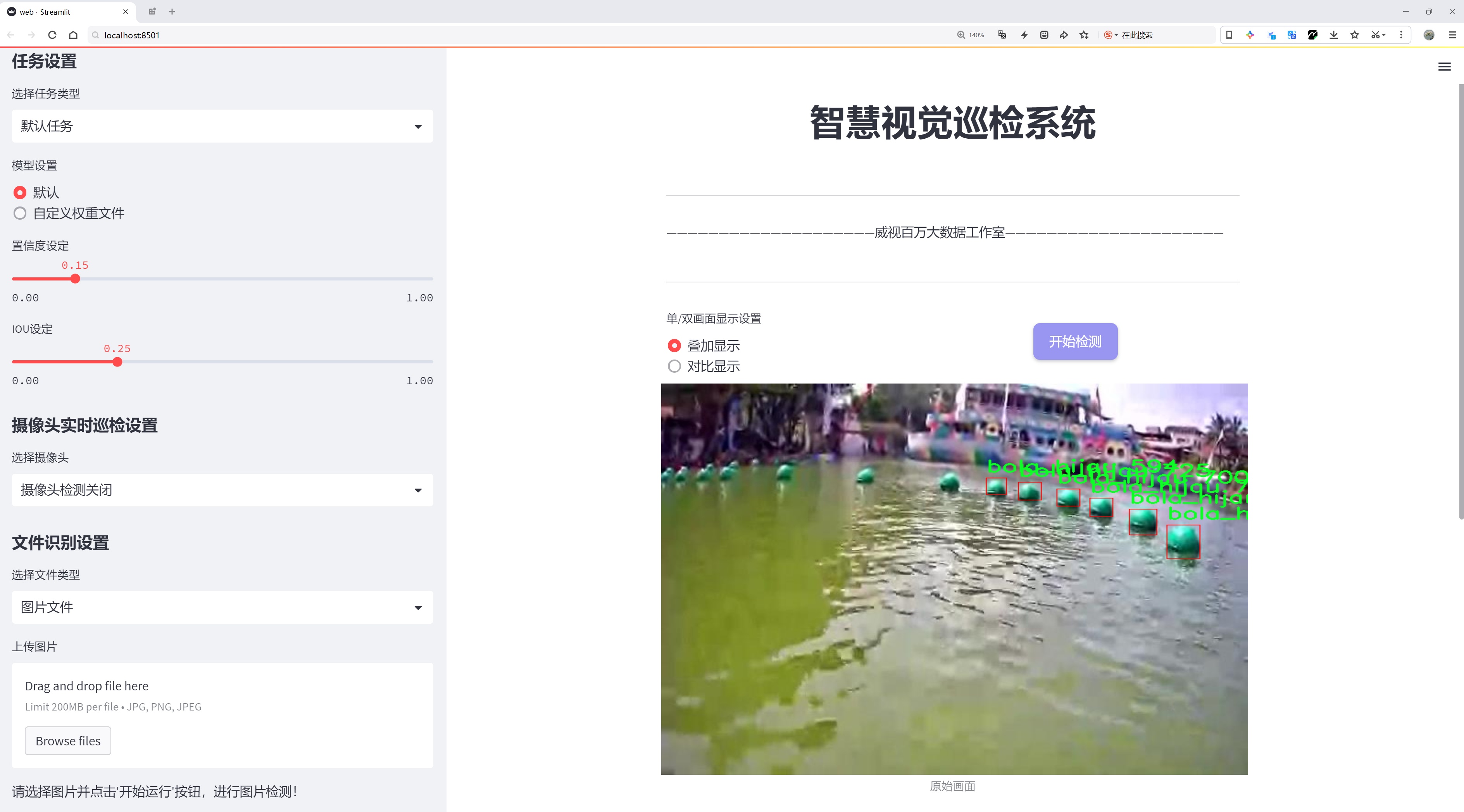This screenshot has width=1464, height=812.
Task: Click the Browse files button
Action: click(x=67, y=741)
